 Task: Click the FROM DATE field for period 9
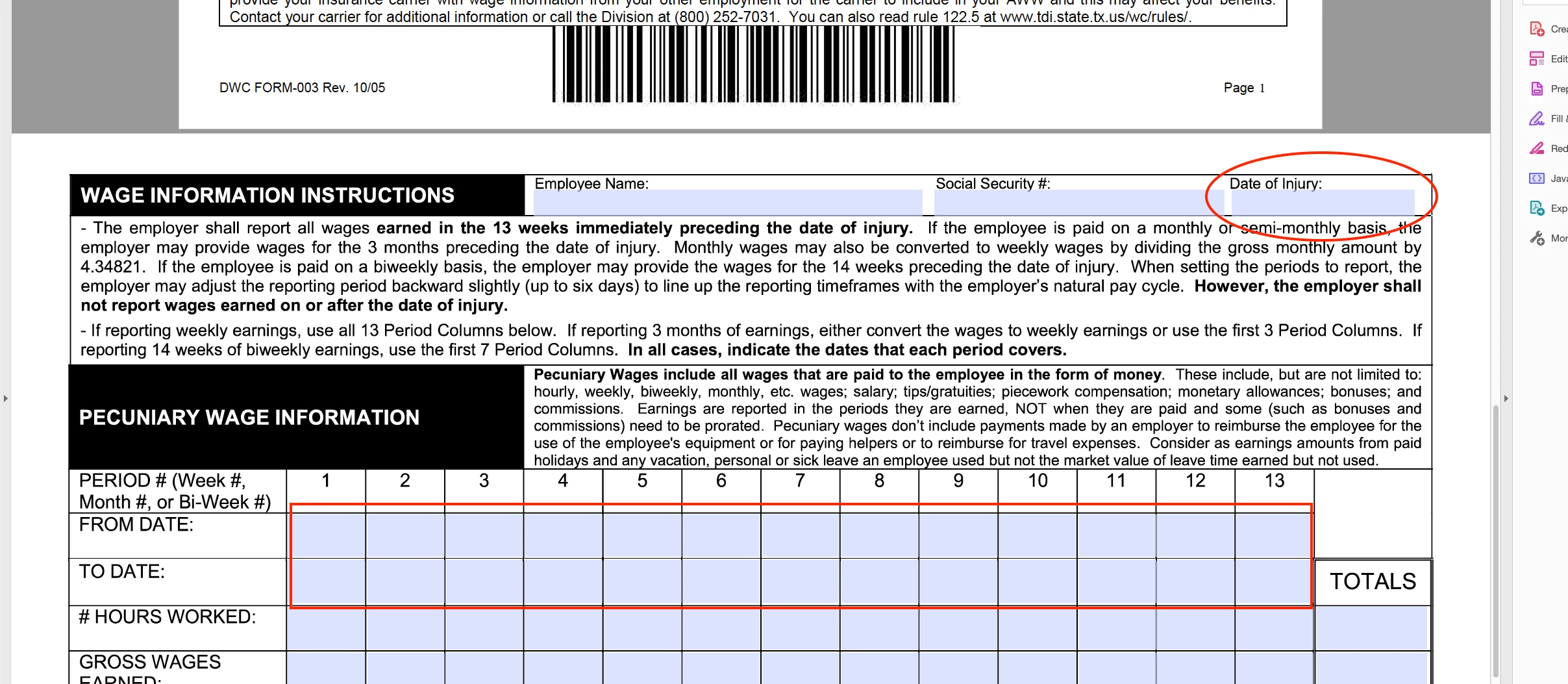point(958,535)
